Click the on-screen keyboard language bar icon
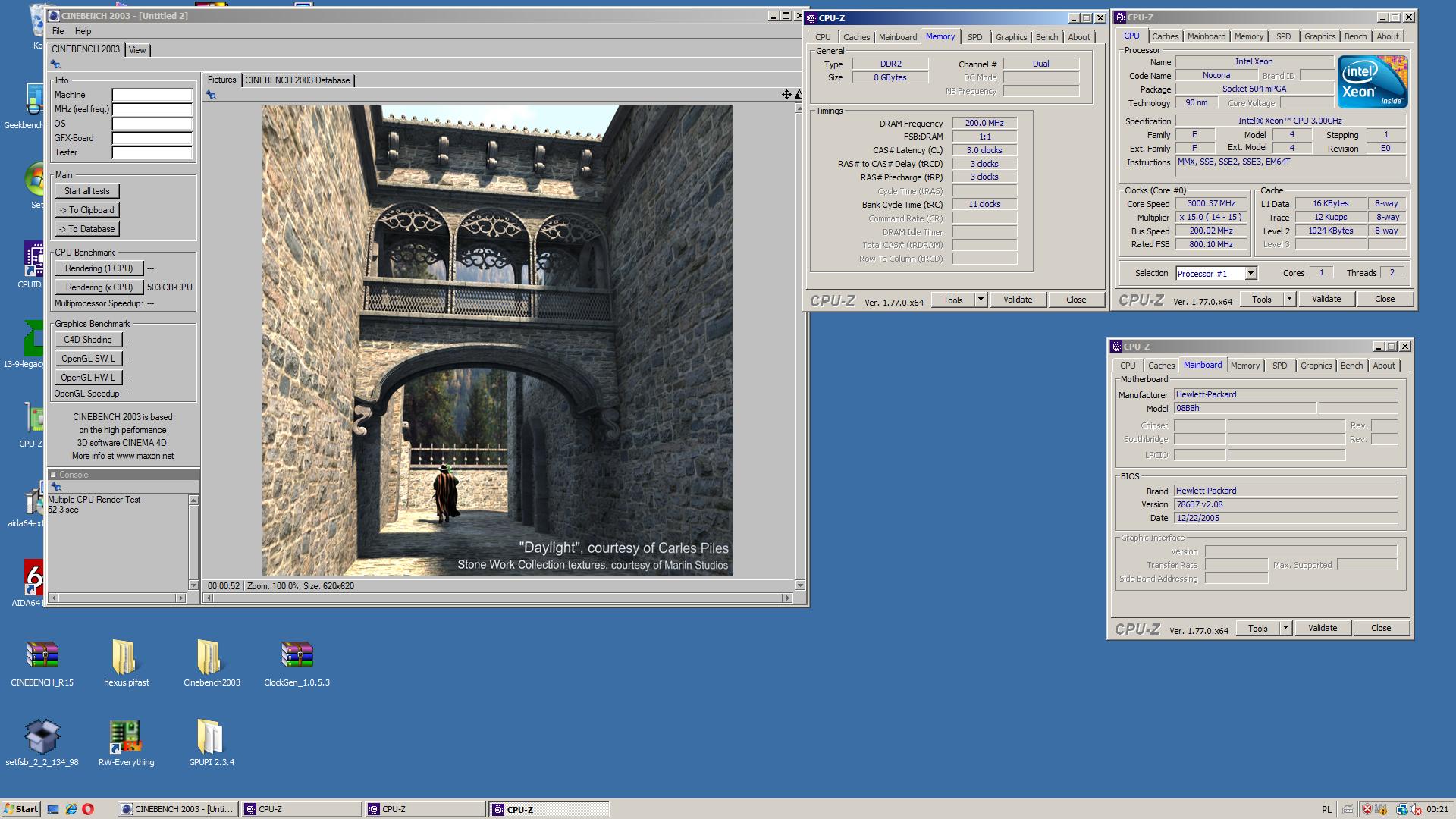Viewport: 1456px width, 819px height. (x=1348, y=809)
